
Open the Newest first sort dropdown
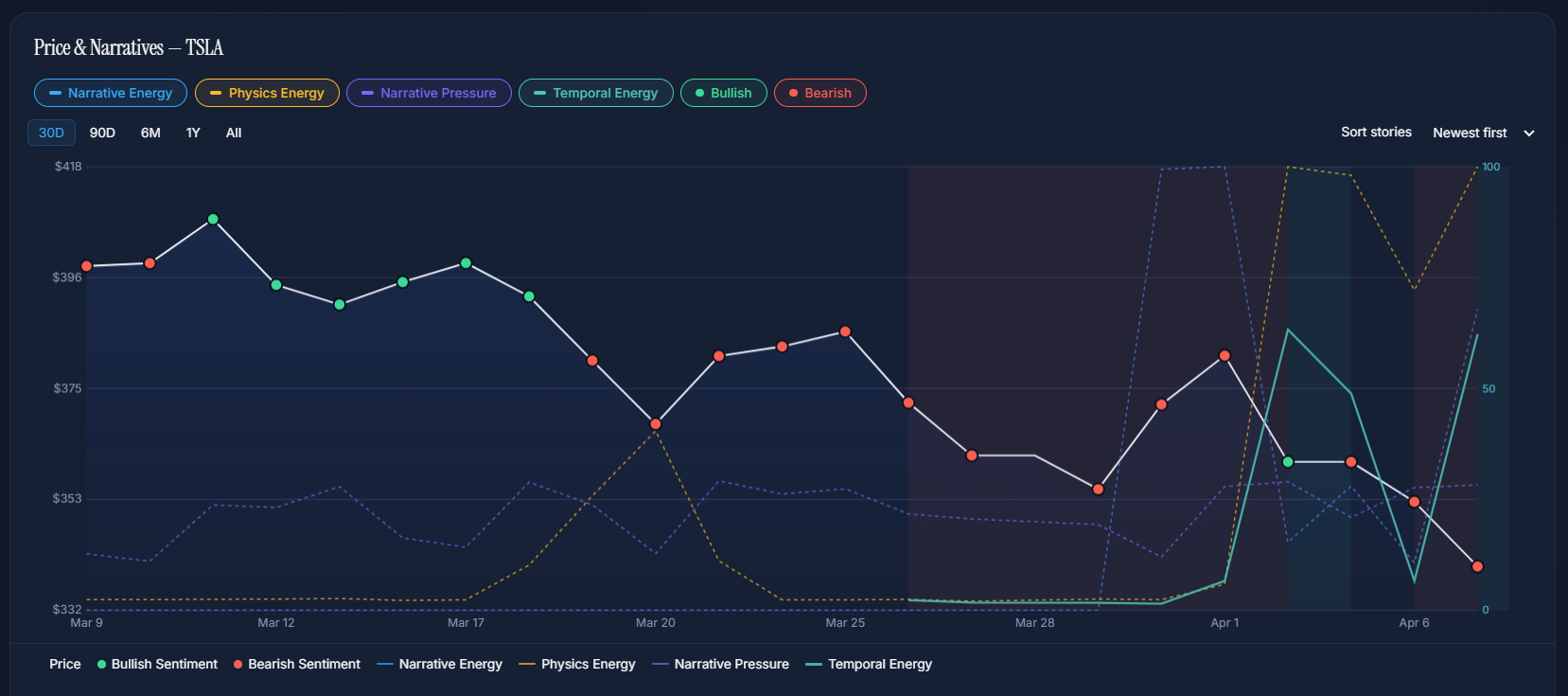tap(1470, 133)
